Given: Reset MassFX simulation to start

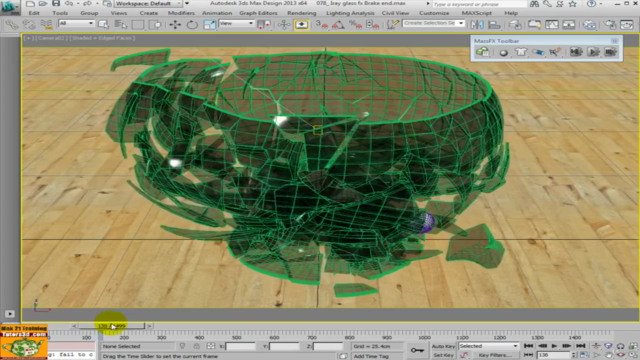Looking at the screenshot, I should tap(576, 52).
